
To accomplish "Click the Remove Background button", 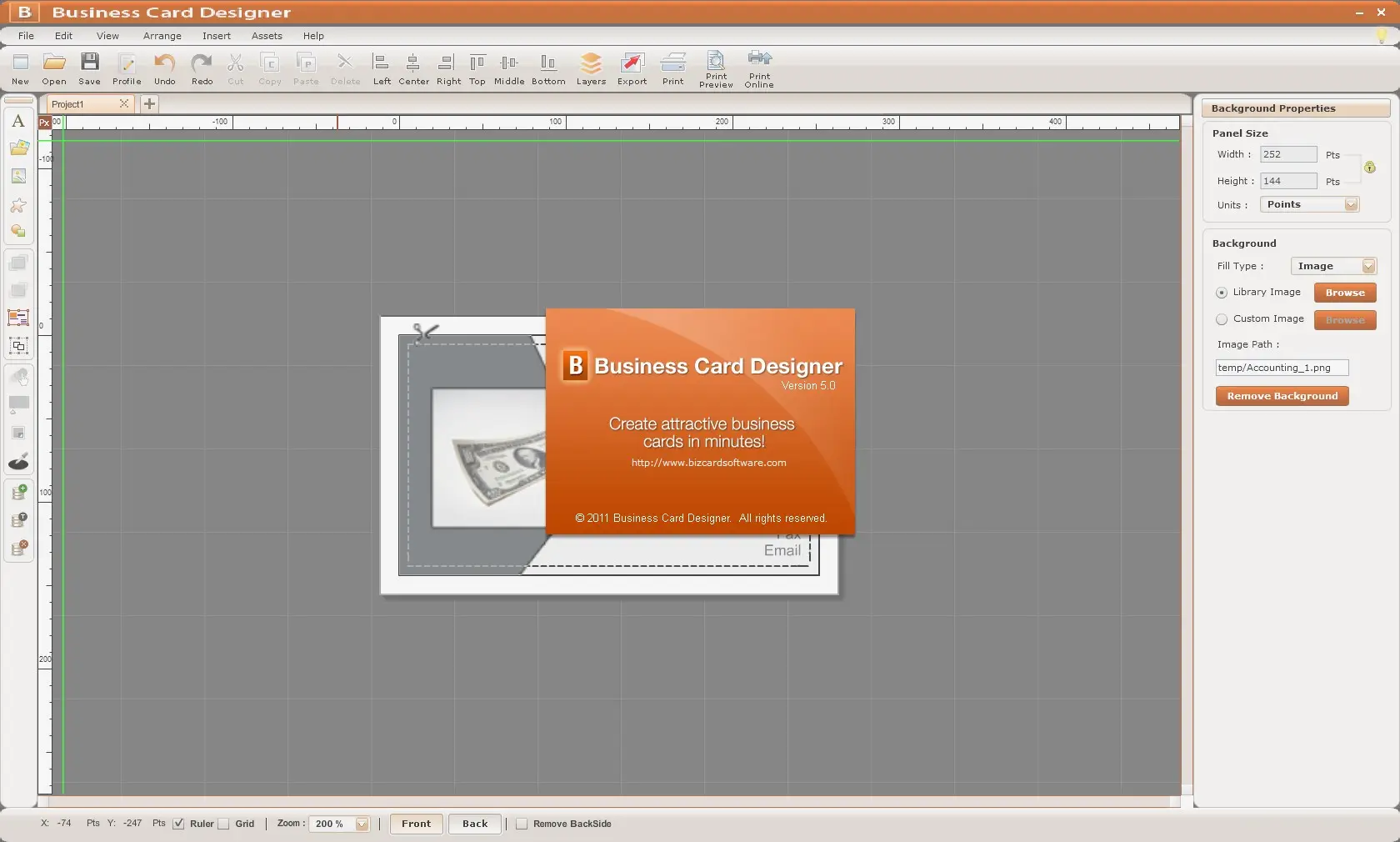I will coord(1282,396).
